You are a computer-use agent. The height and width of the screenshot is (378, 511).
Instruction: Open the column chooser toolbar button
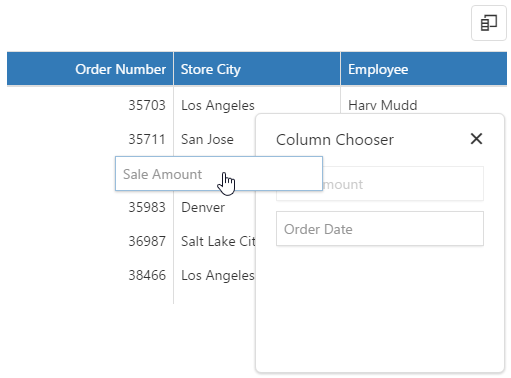[489, 23]
